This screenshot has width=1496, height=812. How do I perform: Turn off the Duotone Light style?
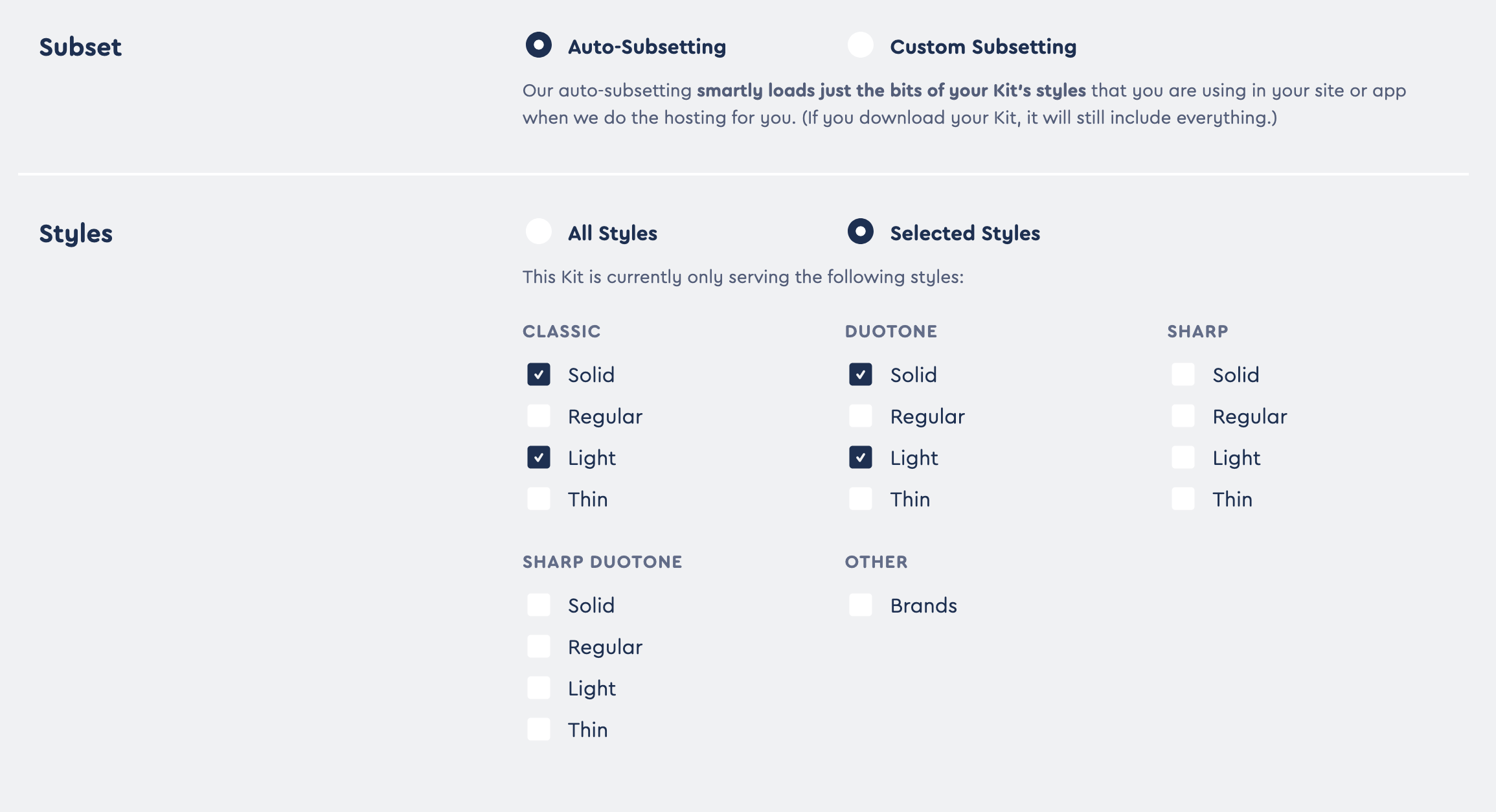point(861,457)
